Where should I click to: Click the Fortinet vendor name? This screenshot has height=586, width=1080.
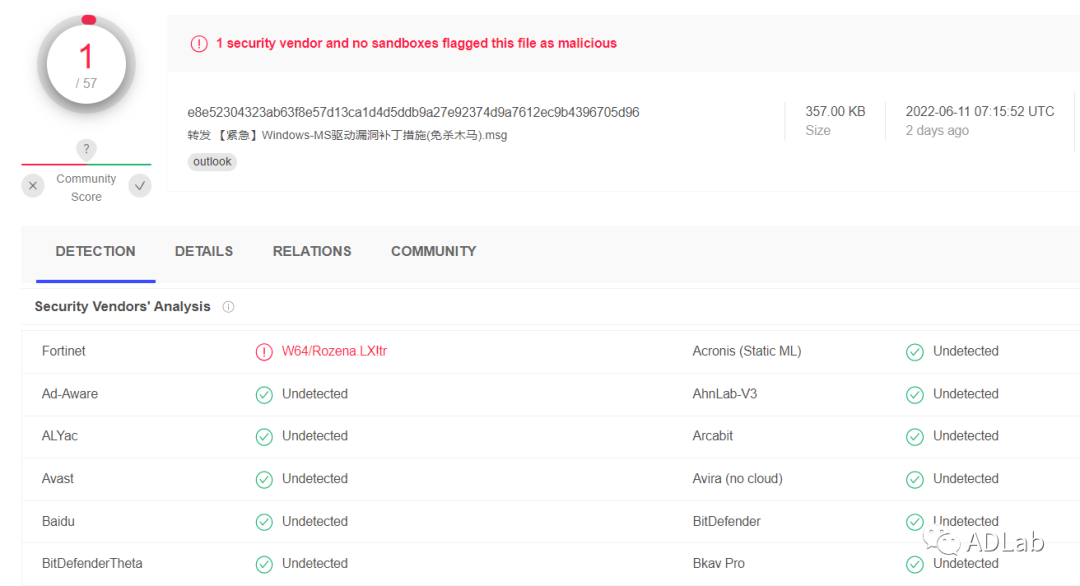[x=64, y=352]
